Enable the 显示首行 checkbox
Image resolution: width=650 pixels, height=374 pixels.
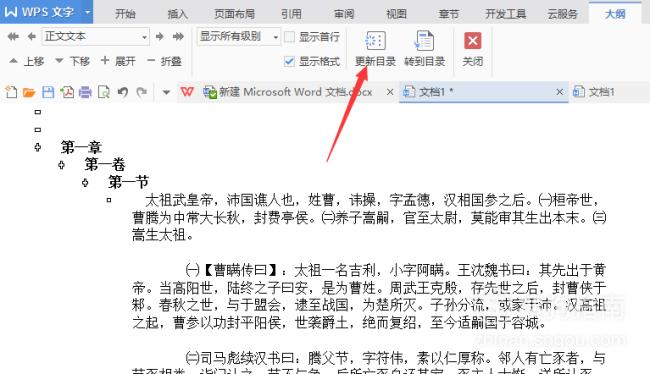click(289, 37)
